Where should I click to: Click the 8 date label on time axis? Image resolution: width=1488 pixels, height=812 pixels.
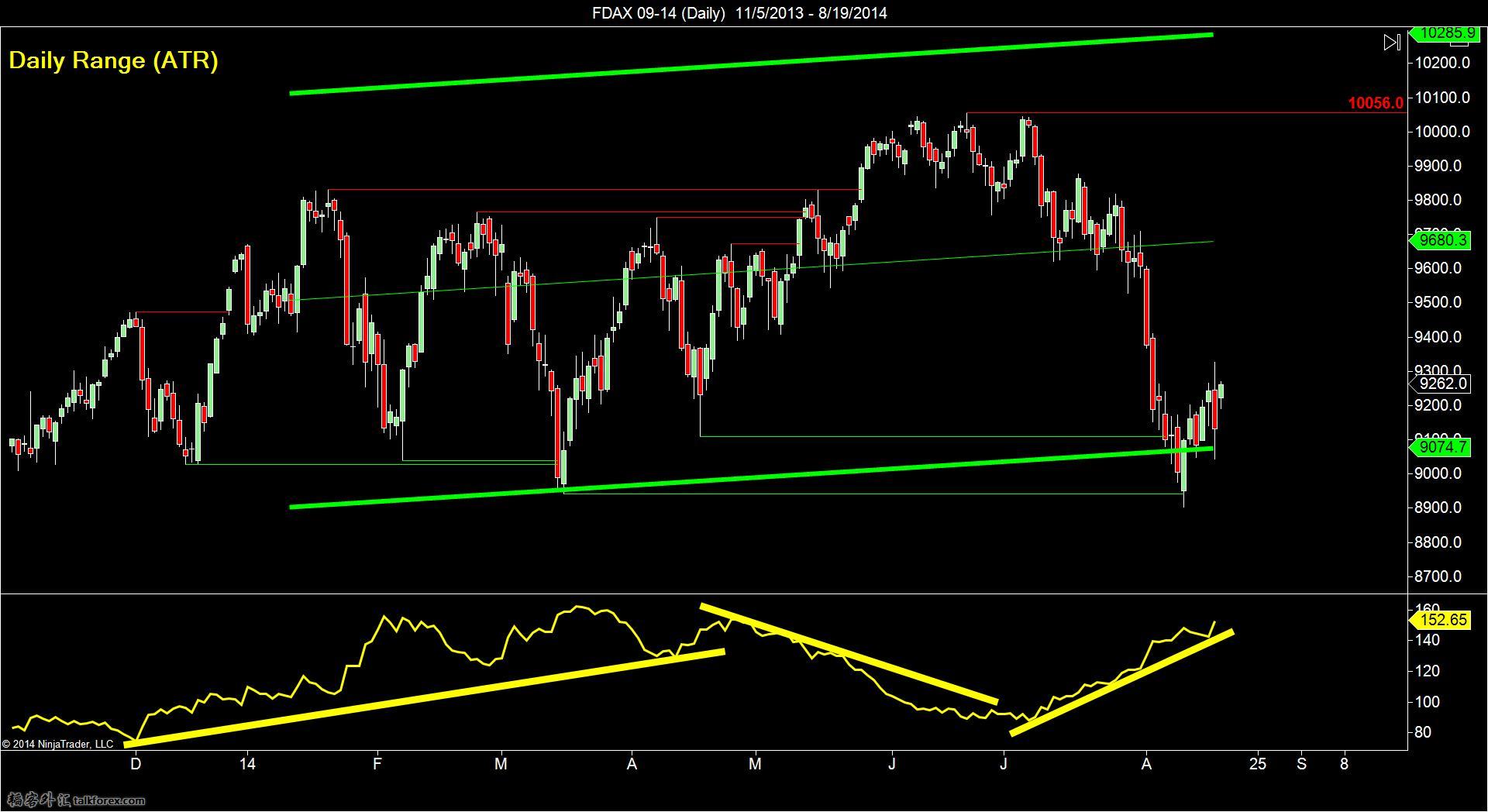1345,764
